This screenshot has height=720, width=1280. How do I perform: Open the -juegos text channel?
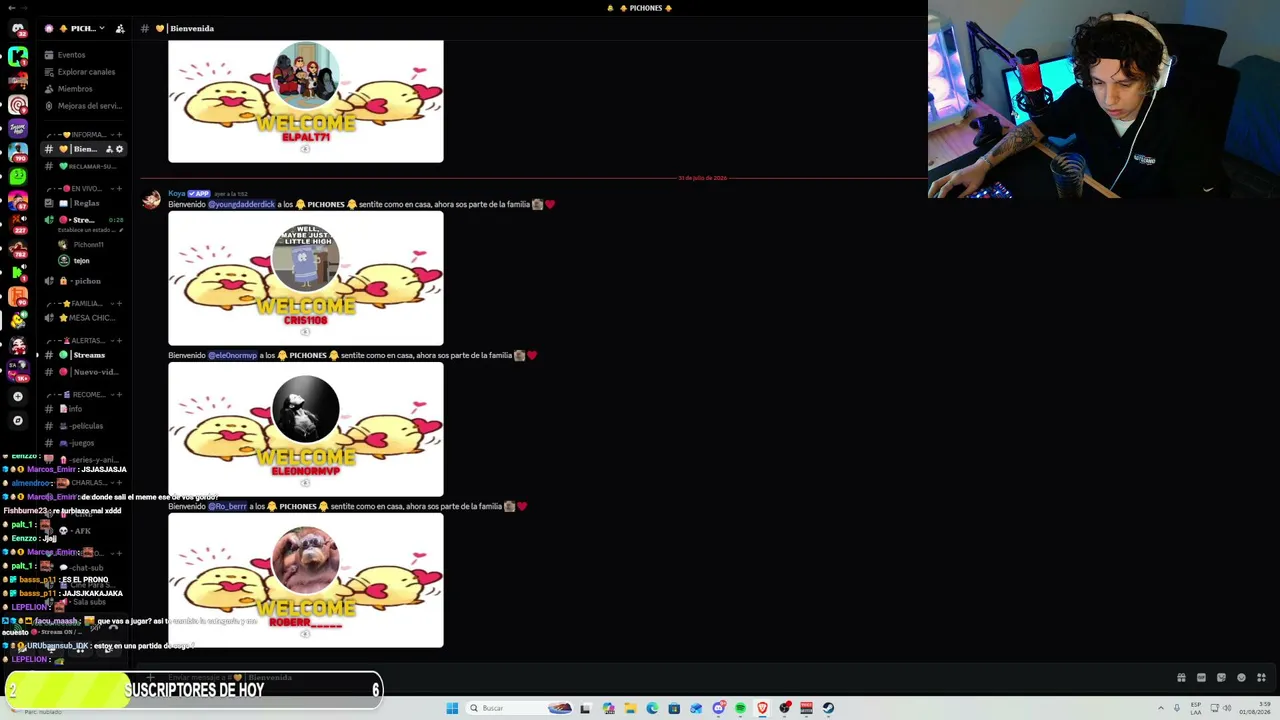tap(84, 443)
